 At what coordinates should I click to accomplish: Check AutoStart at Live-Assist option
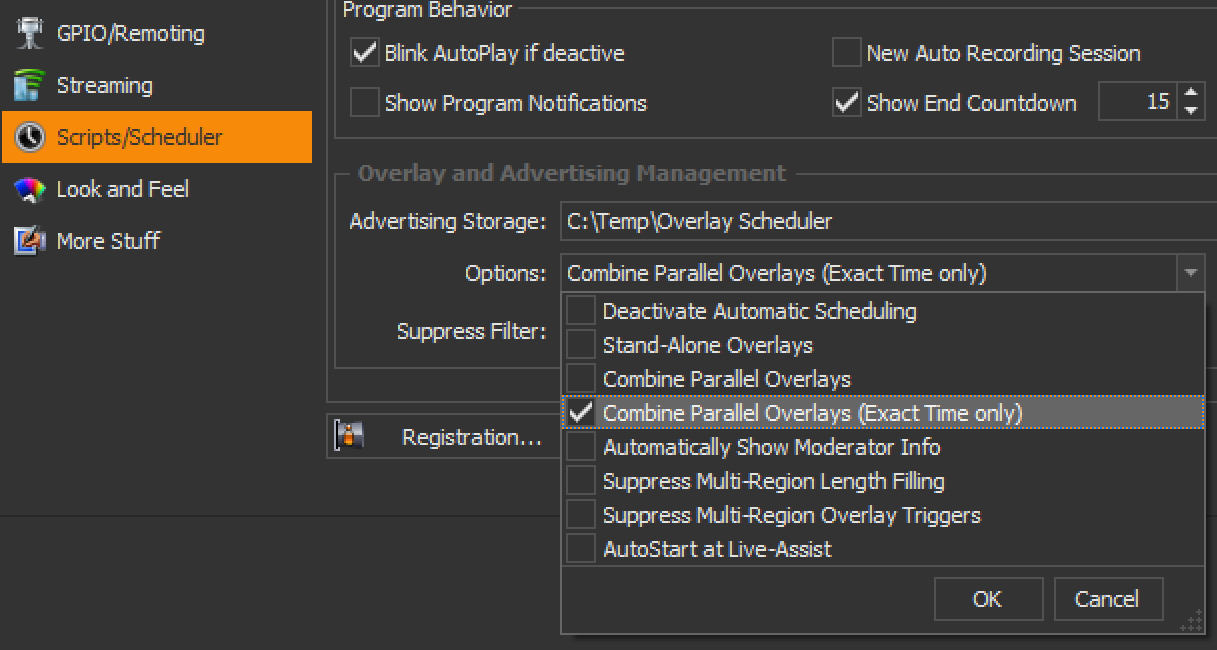tap(581, 549)
